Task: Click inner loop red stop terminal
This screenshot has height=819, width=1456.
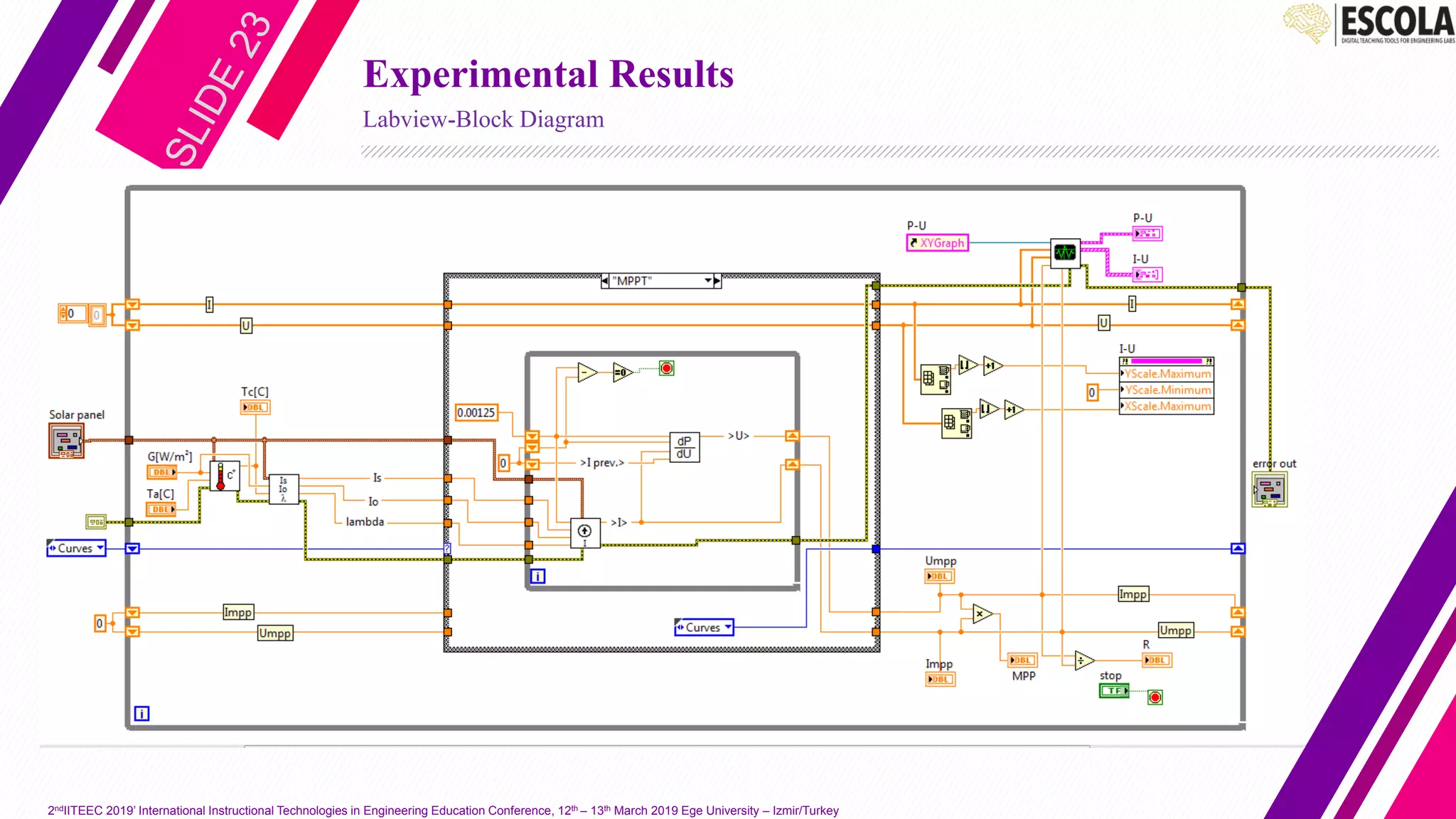Action: [x=666, y=368]
